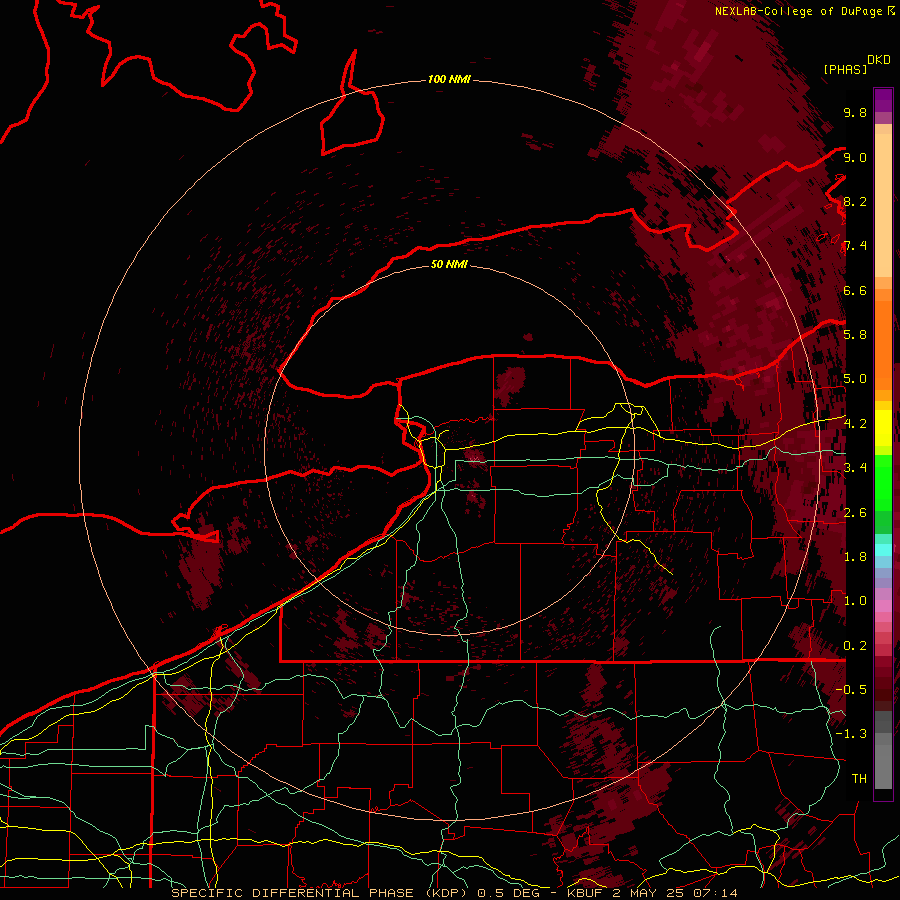Screen dimensions: 900x900
Task: Click the bright yellow segment of the color bar
Action: tap(883, 428)
